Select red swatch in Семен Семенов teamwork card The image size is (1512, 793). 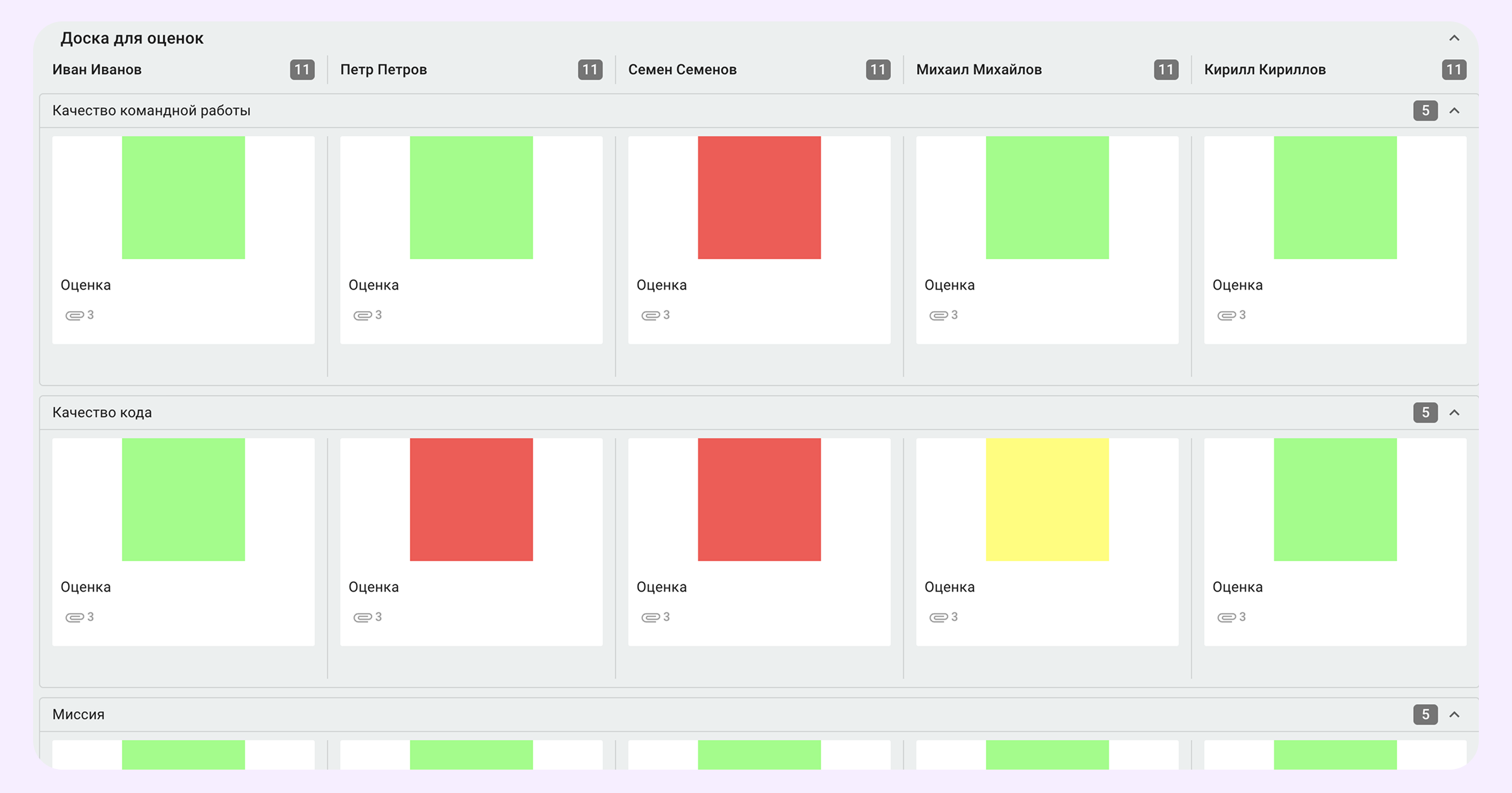tap(759, 197)
